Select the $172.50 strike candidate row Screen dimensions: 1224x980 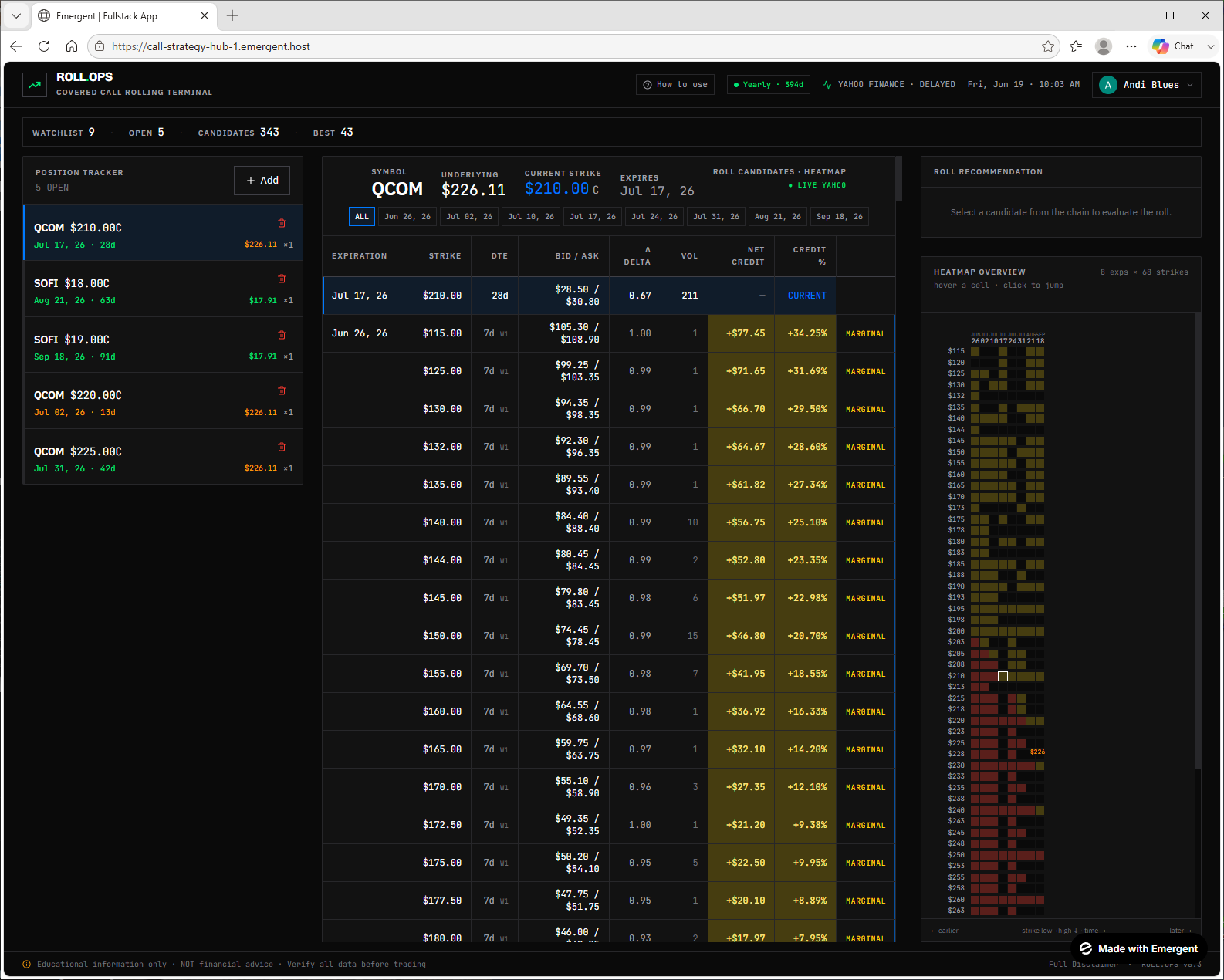(609, 825)
